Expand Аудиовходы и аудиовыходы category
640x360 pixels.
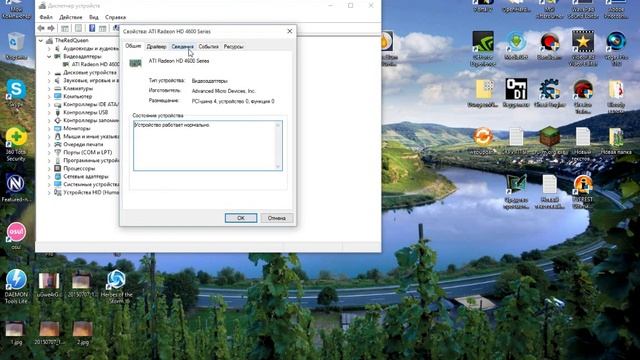click(49, 49)
